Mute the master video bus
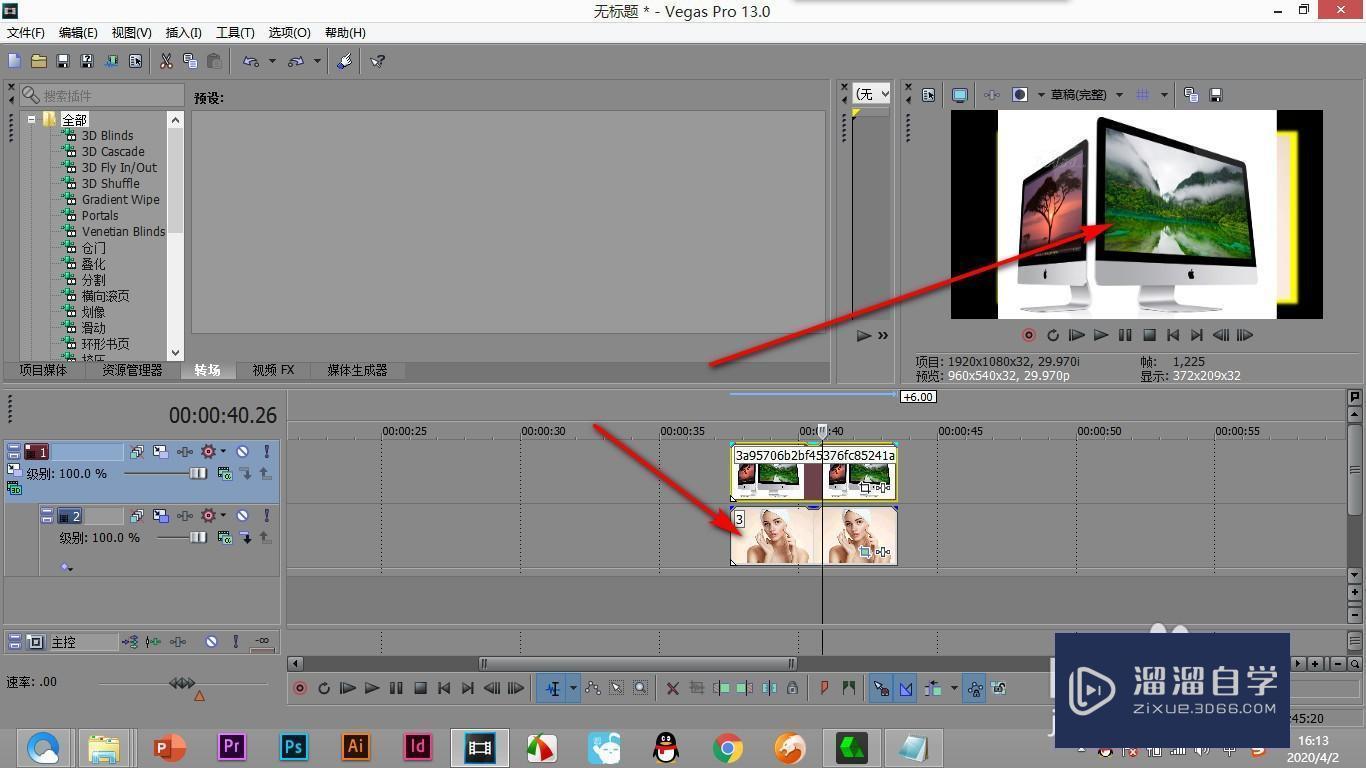Screen dimensions: 1366x768 point(211,642)
